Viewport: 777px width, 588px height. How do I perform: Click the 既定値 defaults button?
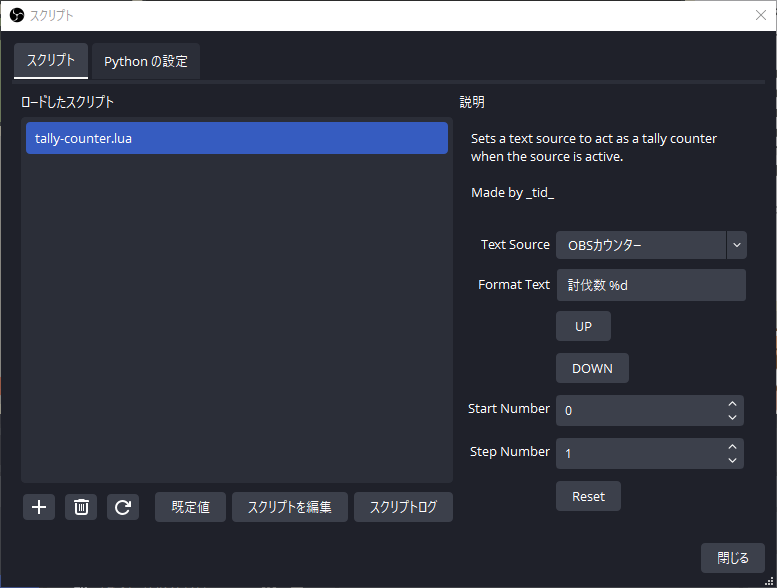[190, 507]
